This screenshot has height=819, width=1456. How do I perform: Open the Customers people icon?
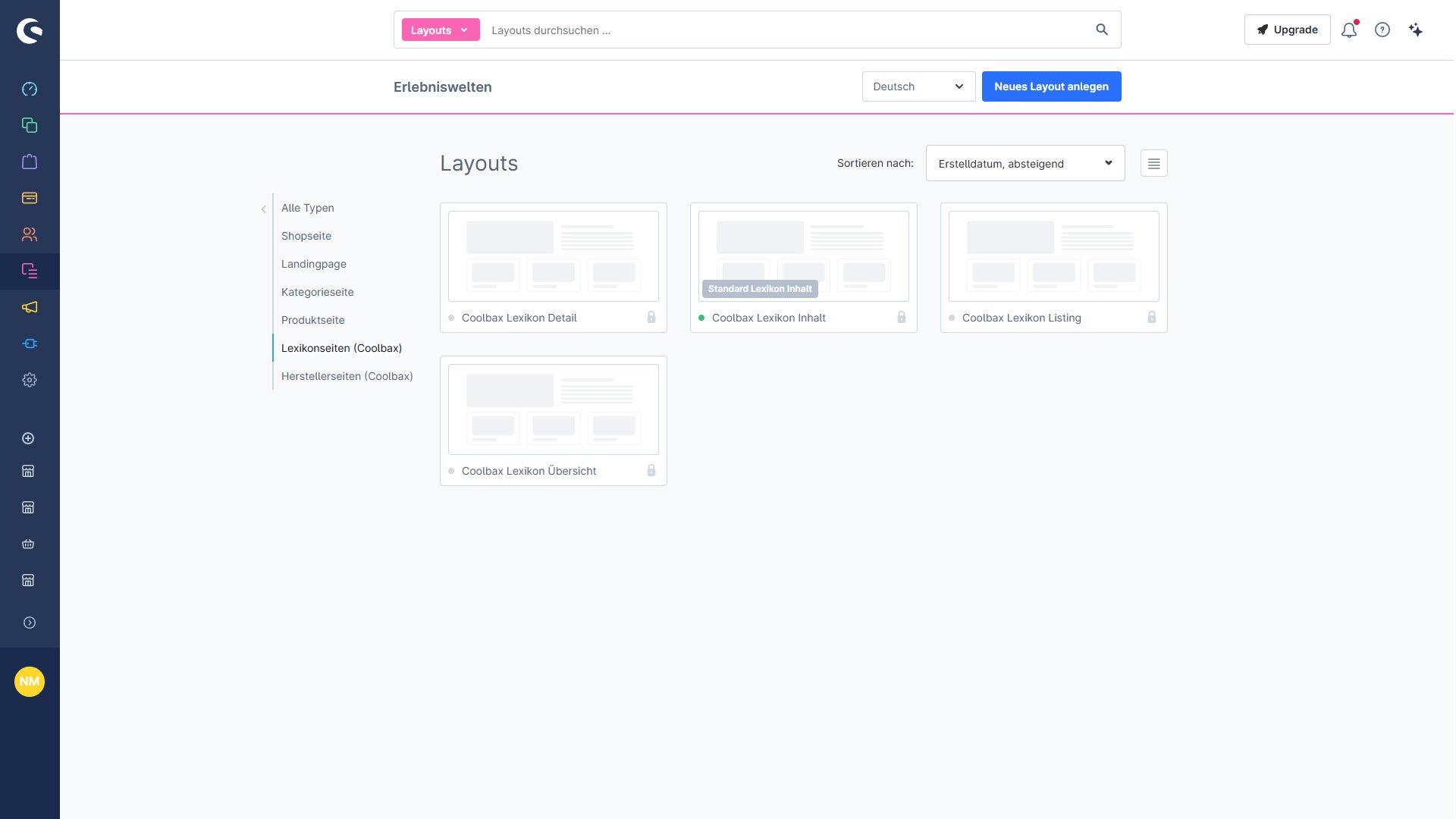30,234
